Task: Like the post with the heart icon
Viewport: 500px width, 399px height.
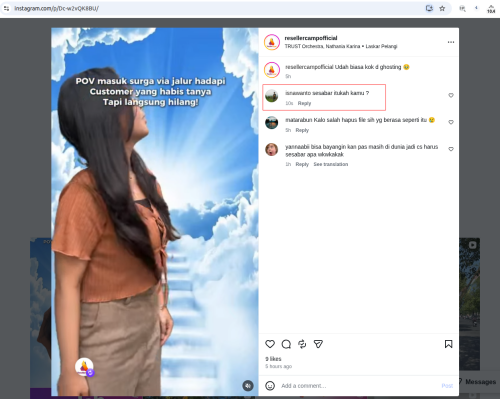Action: point(270,344)
